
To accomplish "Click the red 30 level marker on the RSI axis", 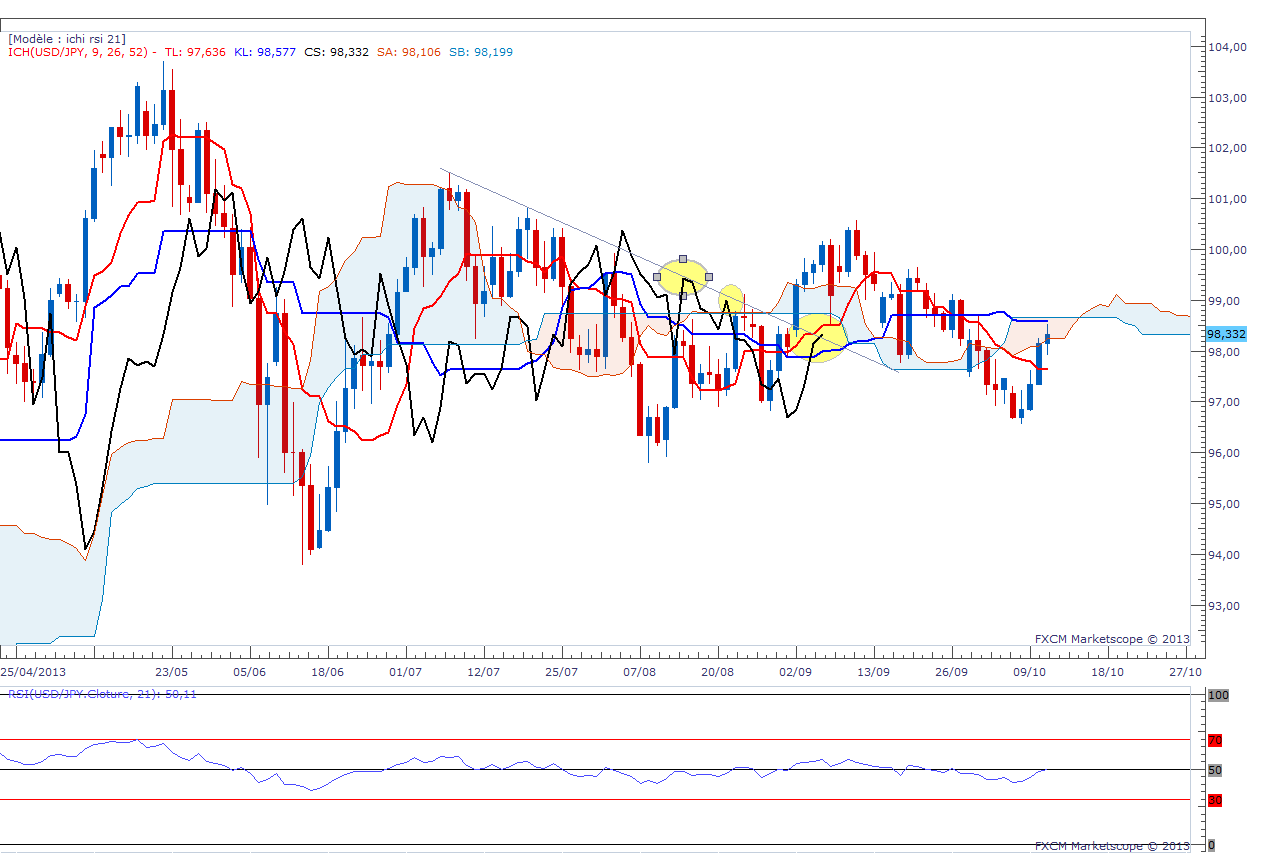I will point(1215,800).
